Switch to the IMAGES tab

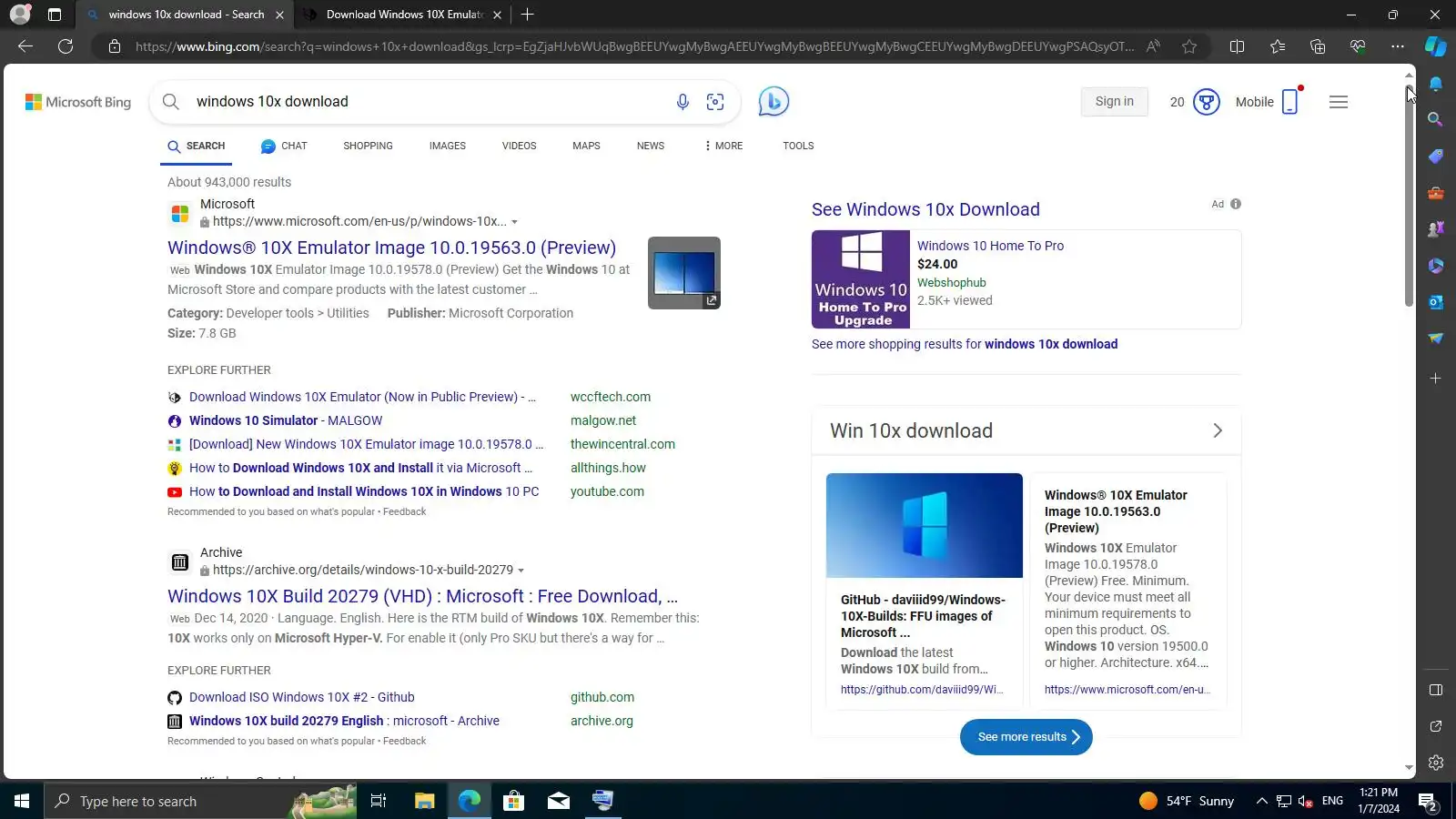[448, 146]
